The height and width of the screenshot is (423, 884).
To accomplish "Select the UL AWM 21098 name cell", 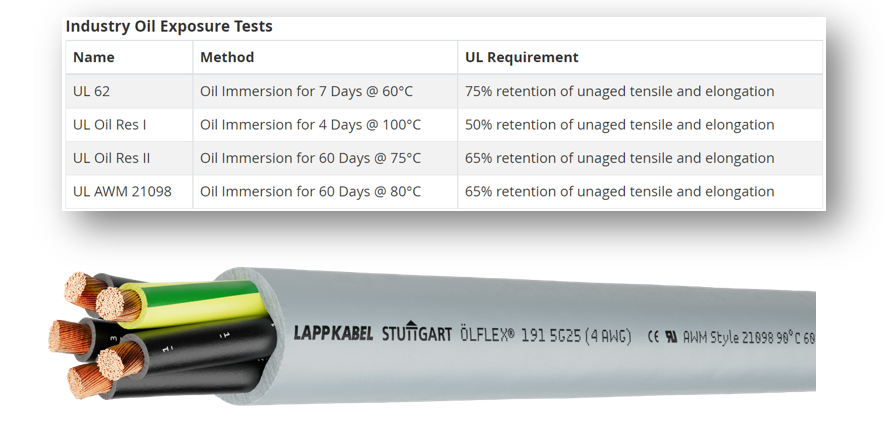I will click(x=122, y=191).
